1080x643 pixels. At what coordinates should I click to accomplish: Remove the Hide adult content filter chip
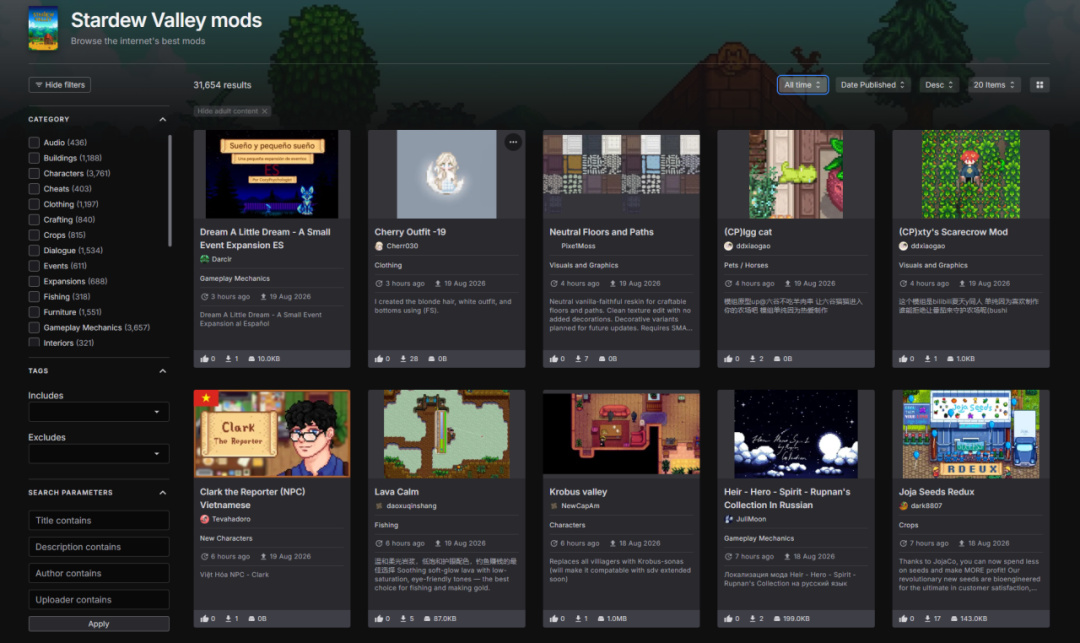(264, 111)
